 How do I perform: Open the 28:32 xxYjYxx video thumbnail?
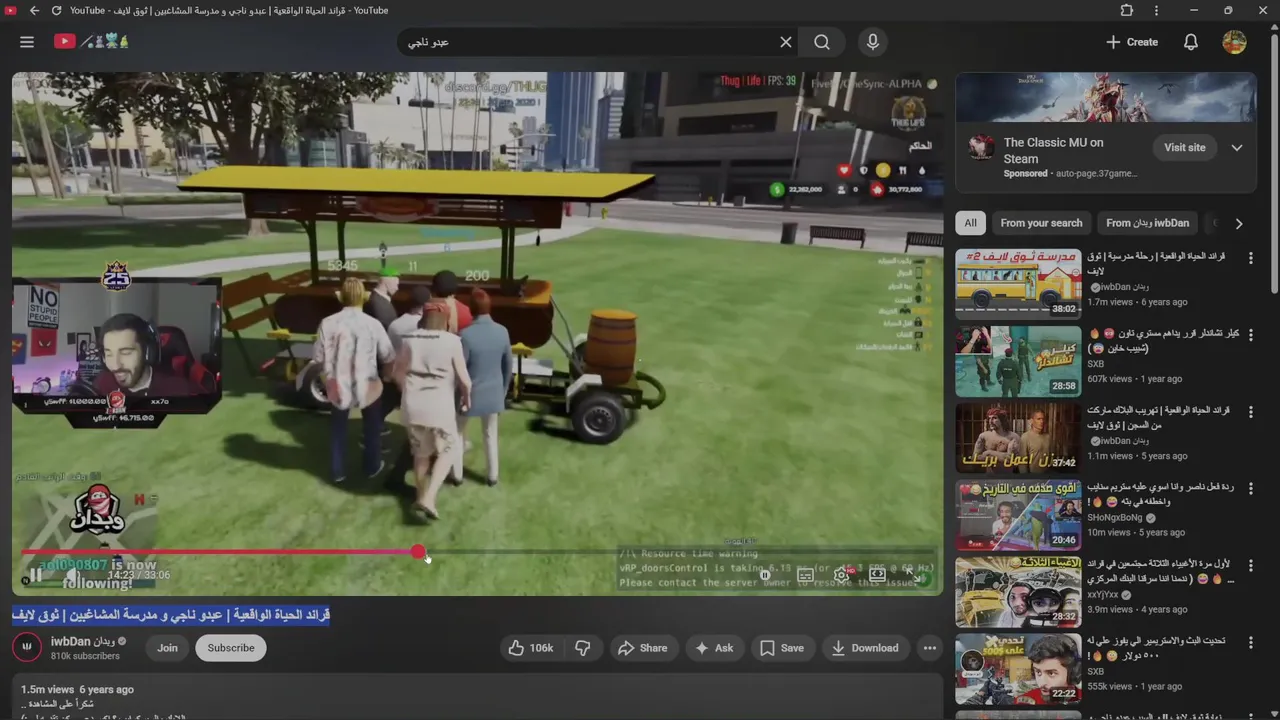1018,592
